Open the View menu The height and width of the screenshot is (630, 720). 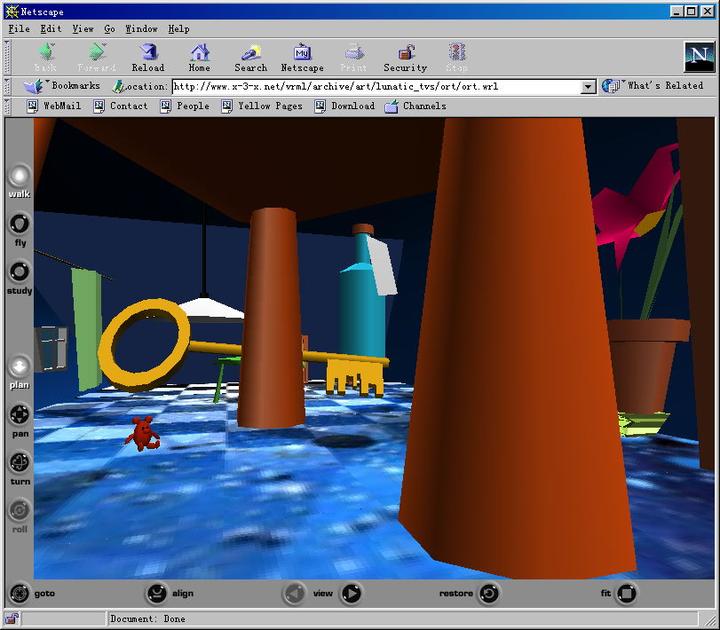click(83, 29)
